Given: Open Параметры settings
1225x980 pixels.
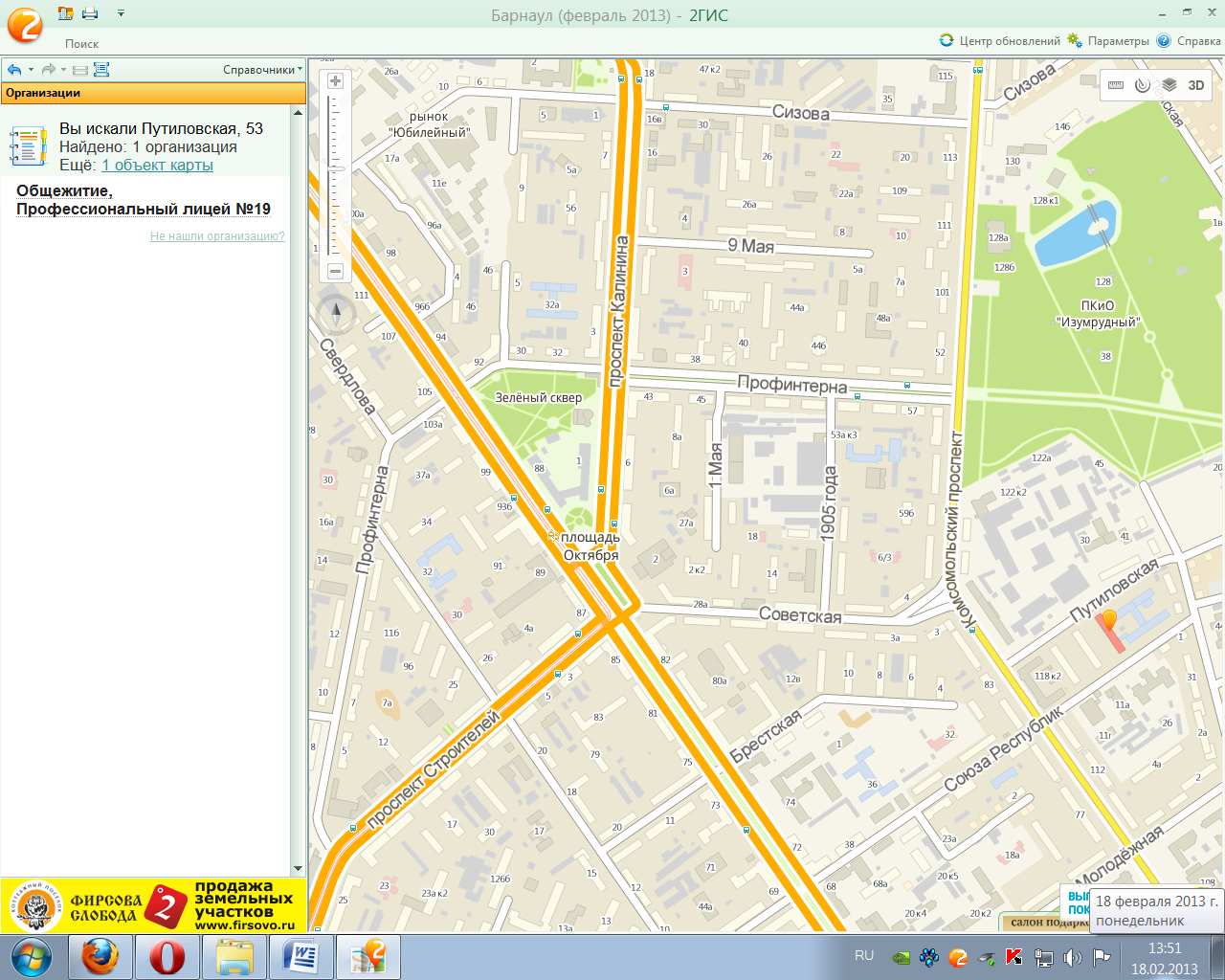Looking at the screenshot, I should pos(1108,41).
